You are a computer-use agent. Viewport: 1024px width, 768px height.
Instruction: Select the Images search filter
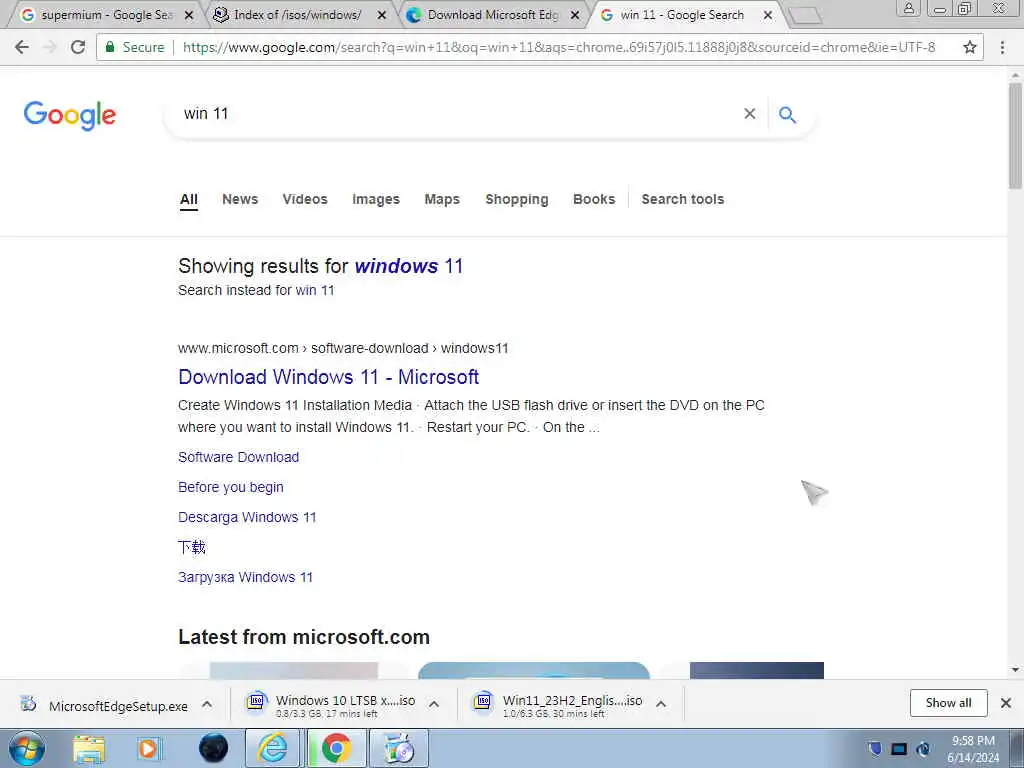pyautogui.click(x=376, y=199)
